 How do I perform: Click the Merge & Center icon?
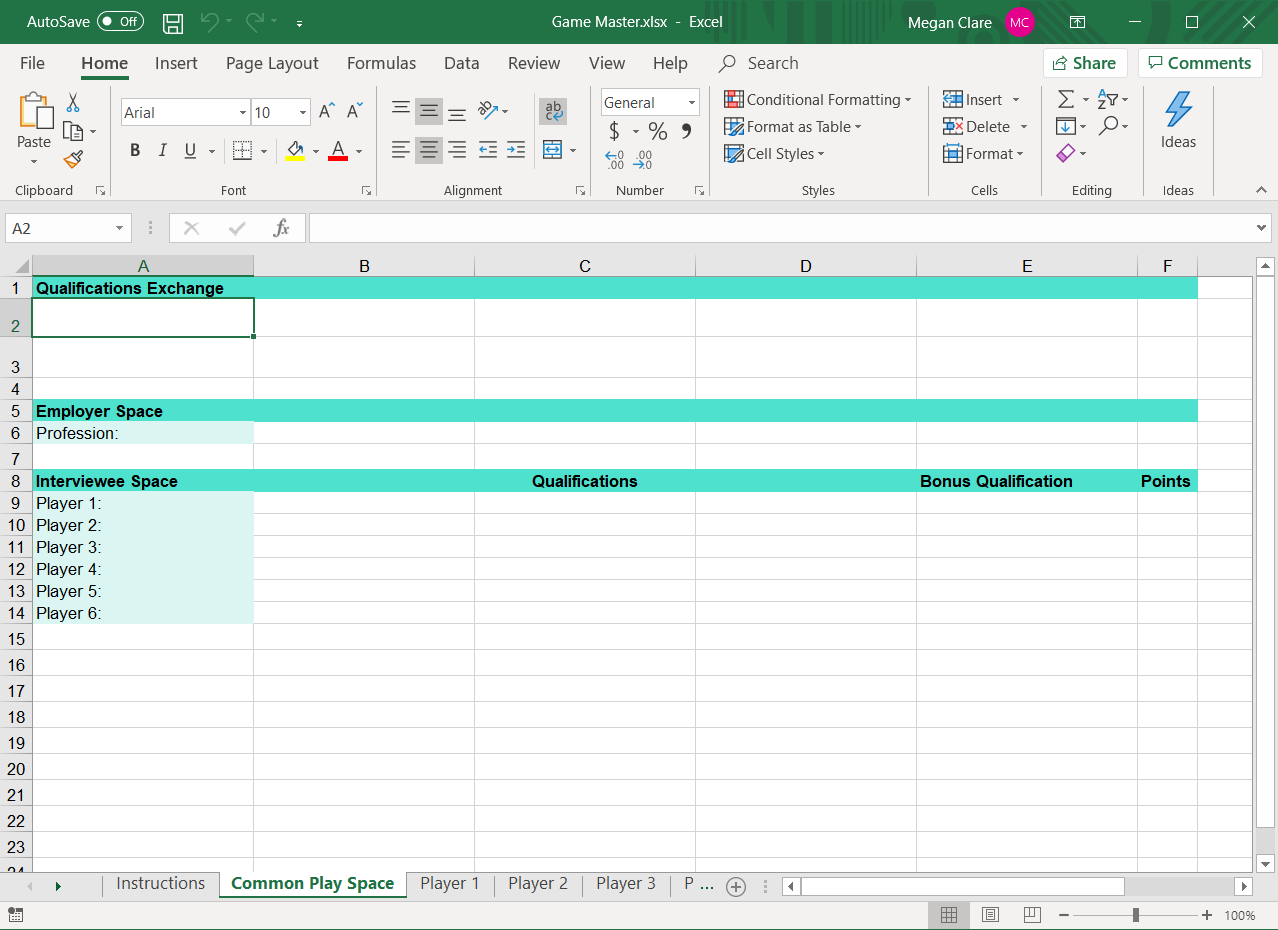click(x=553, y=150)
